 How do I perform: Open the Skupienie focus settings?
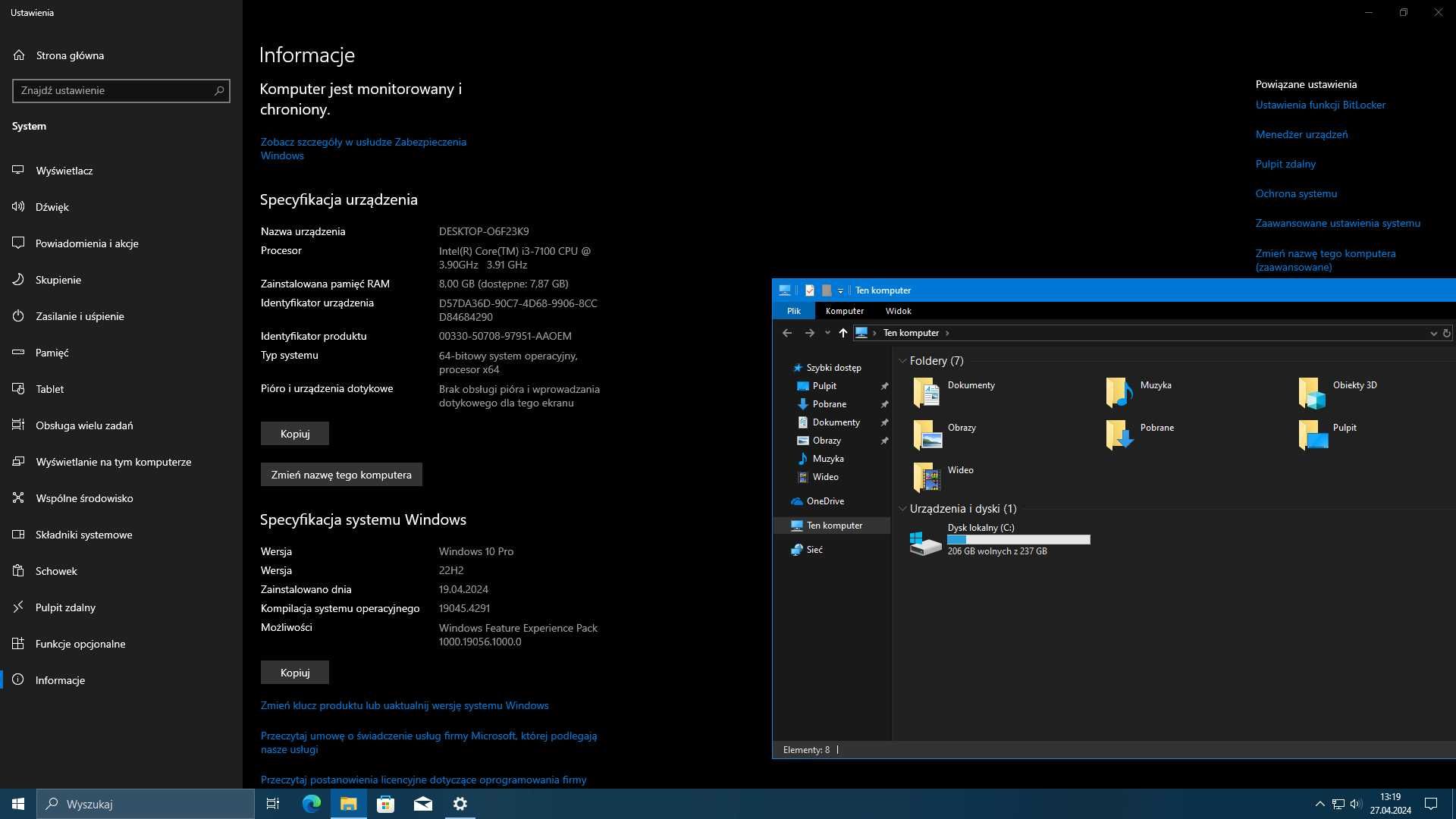click(121, 280)
